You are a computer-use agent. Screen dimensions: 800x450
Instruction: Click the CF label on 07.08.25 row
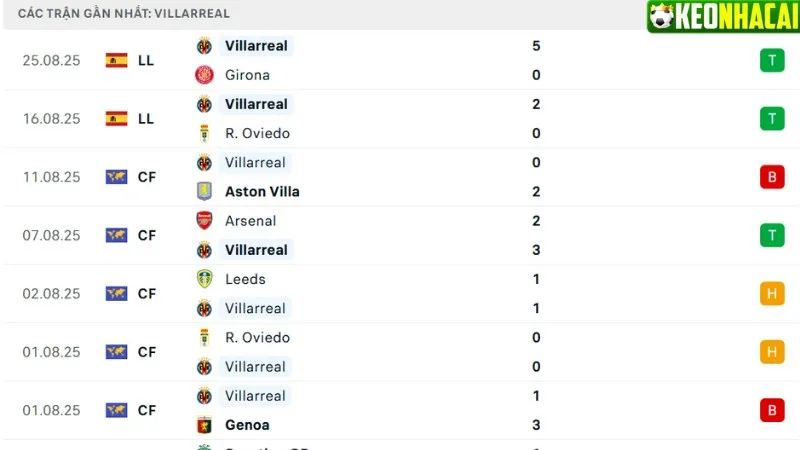tap(147, 235)
